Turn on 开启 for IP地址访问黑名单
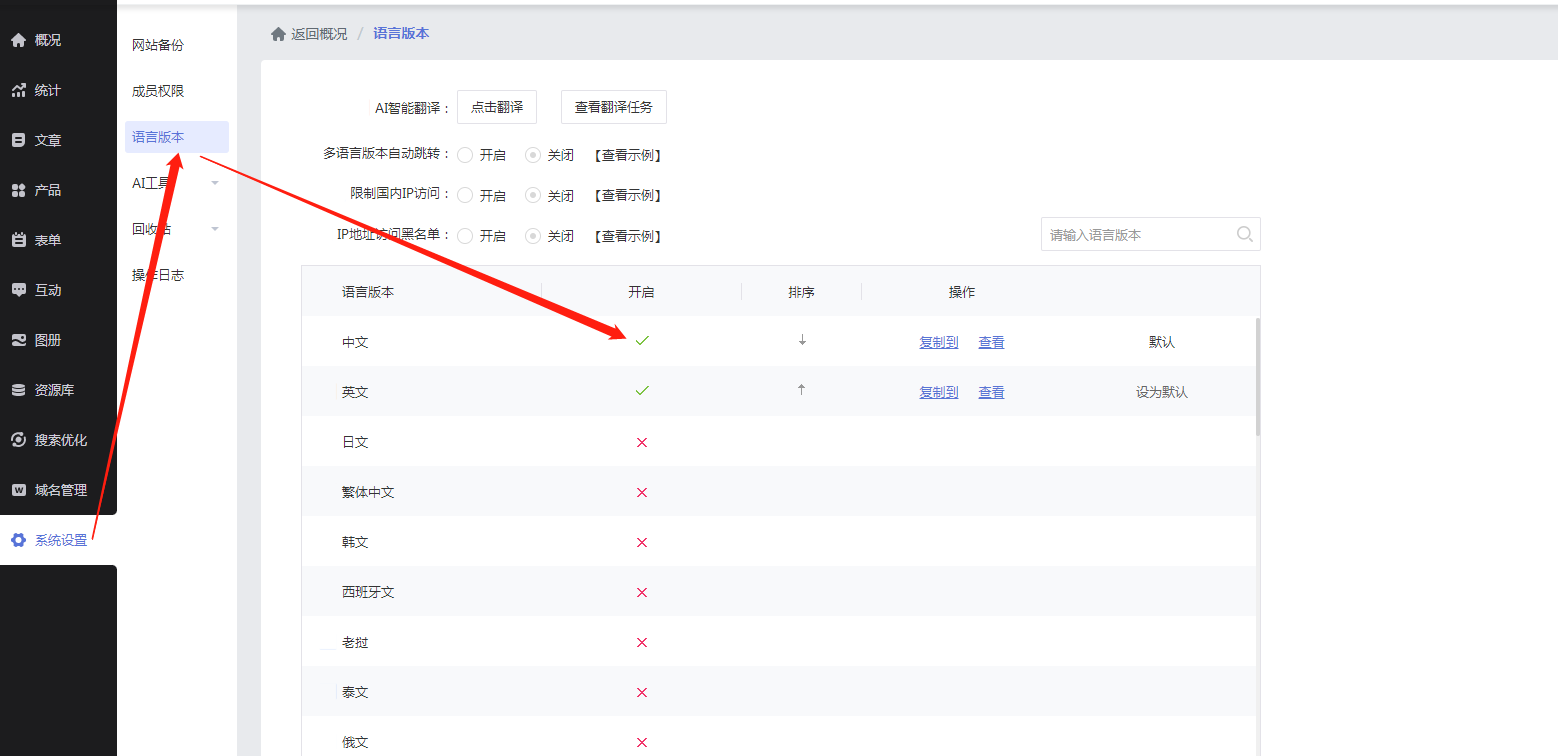Image resolution: width=1558 pixels, height=756 pixels. coord(465,236)
